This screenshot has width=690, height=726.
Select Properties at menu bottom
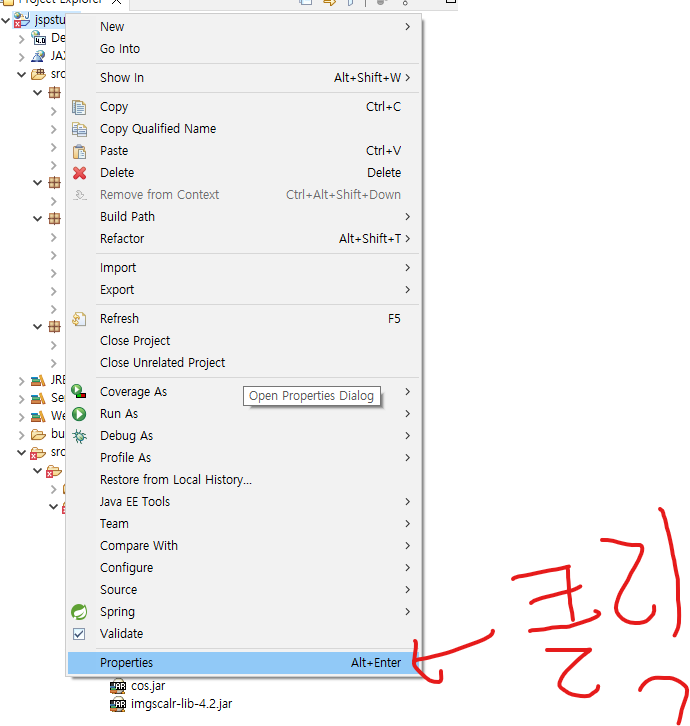[x=244, y=663]
